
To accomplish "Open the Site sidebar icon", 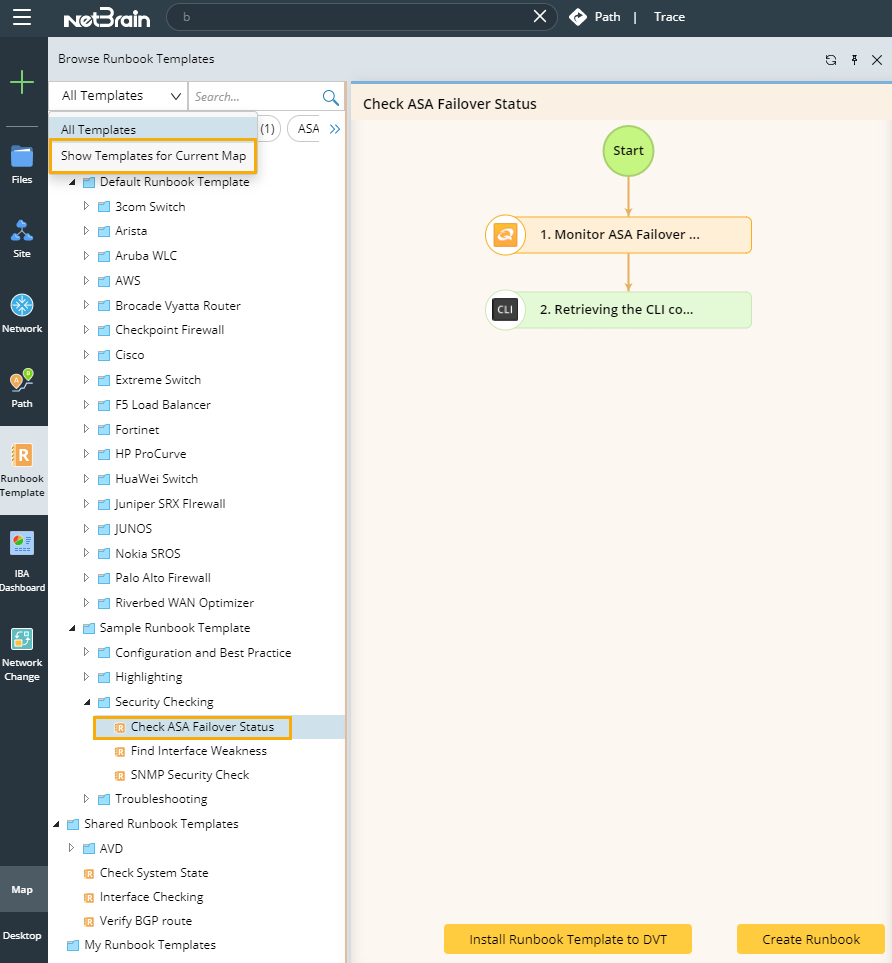I will 22,239.
